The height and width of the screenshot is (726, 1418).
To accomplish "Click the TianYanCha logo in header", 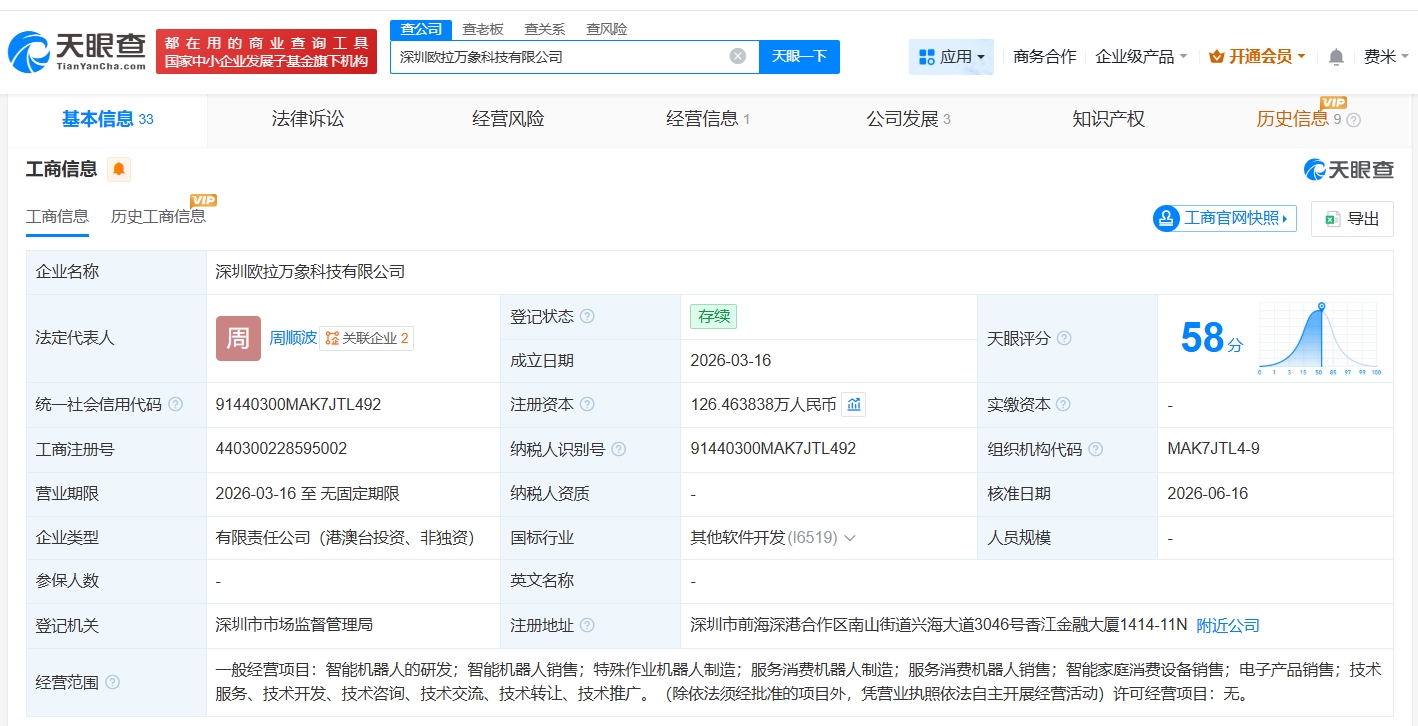I will [77, 51].
